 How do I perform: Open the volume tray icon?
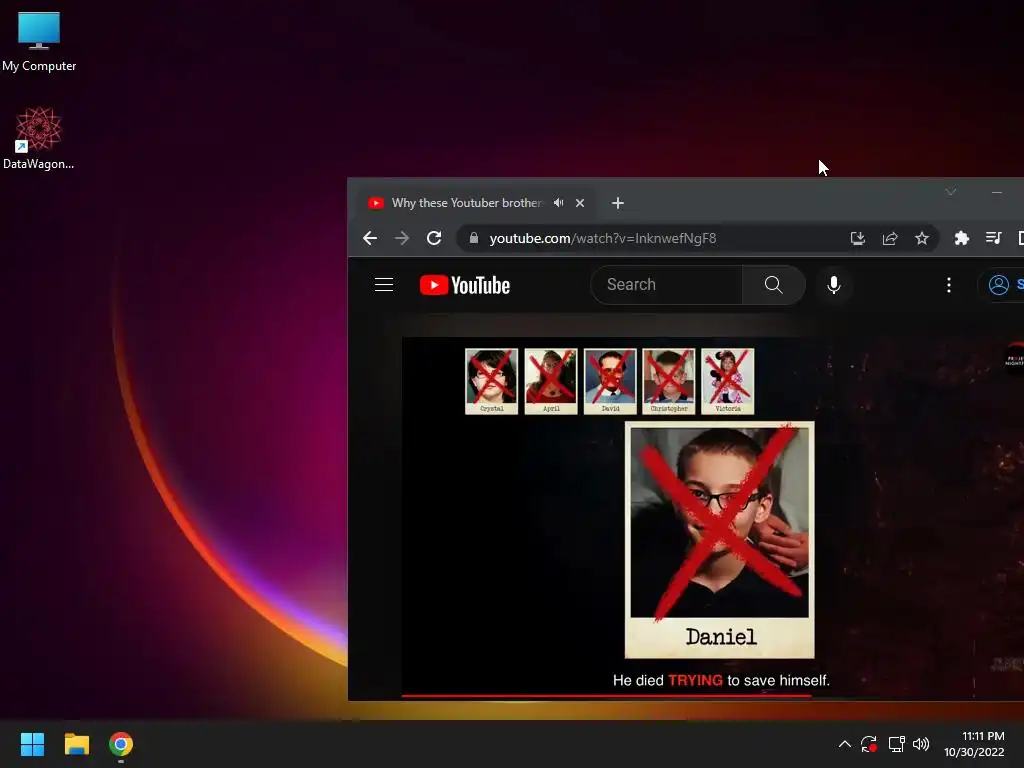[921, 744]
